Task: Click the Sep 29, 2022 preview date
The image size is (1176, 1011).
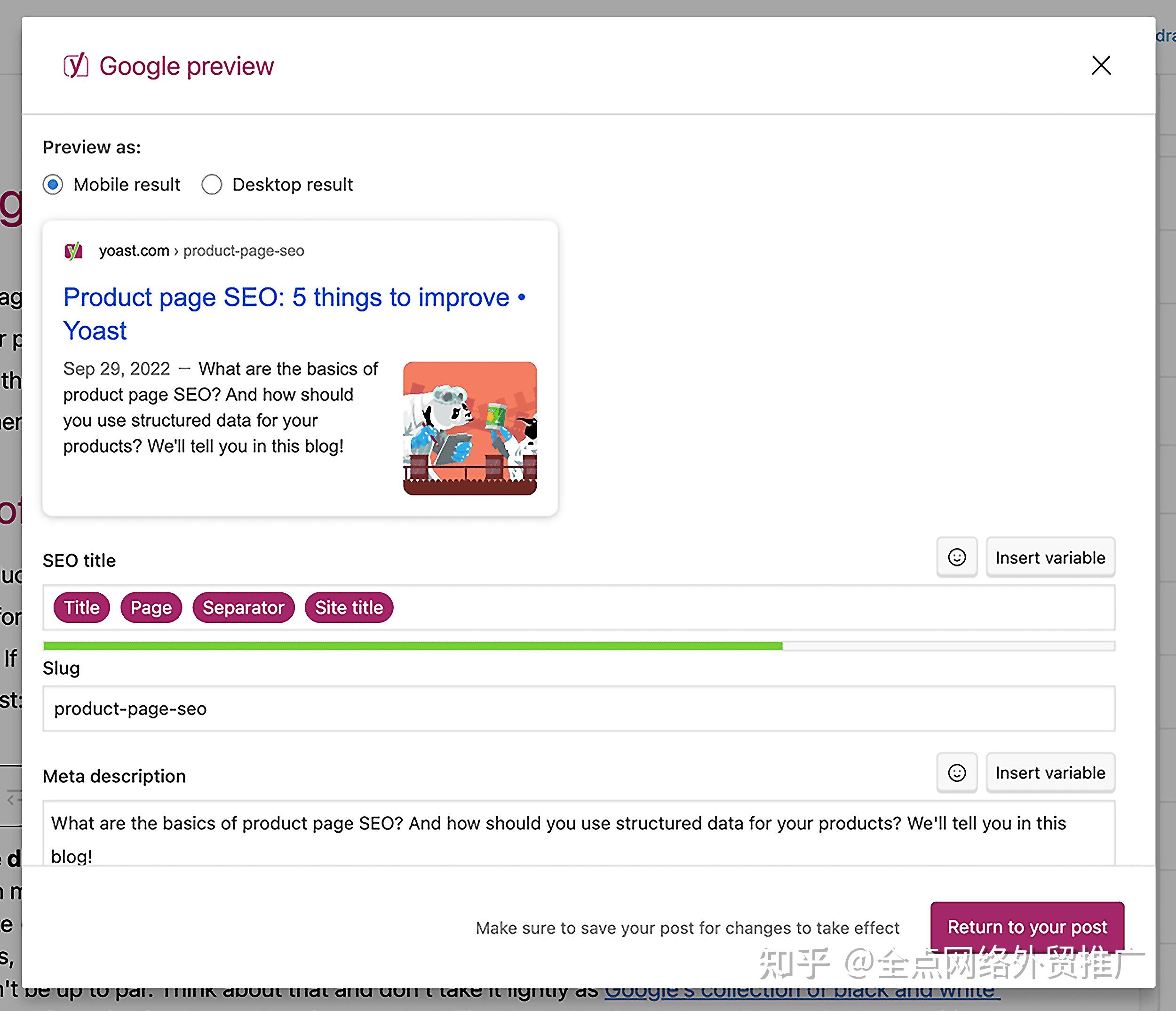Action: pyautogui.click(x=116, y=369)
